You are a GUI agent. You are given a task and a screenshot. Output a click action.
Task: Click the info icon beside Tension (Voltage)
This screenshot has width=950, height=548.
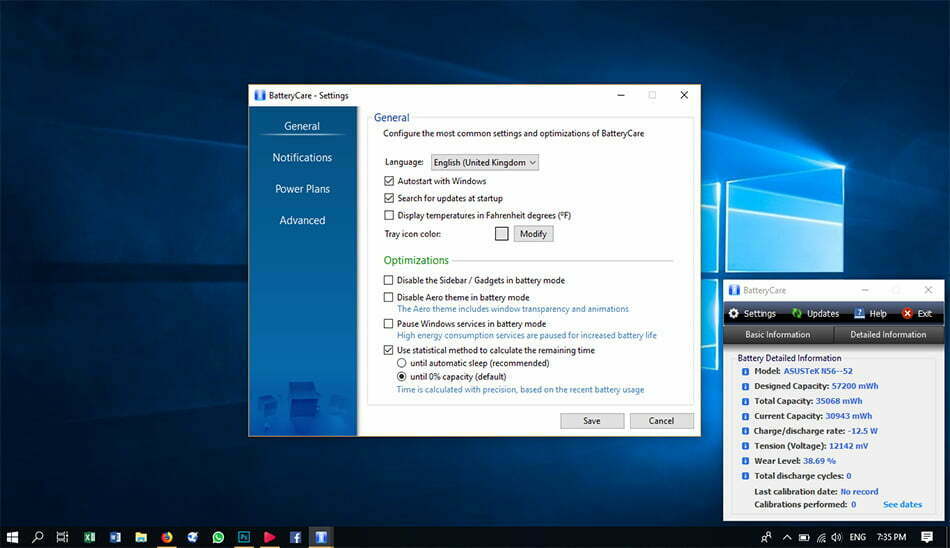click(745, 446)
